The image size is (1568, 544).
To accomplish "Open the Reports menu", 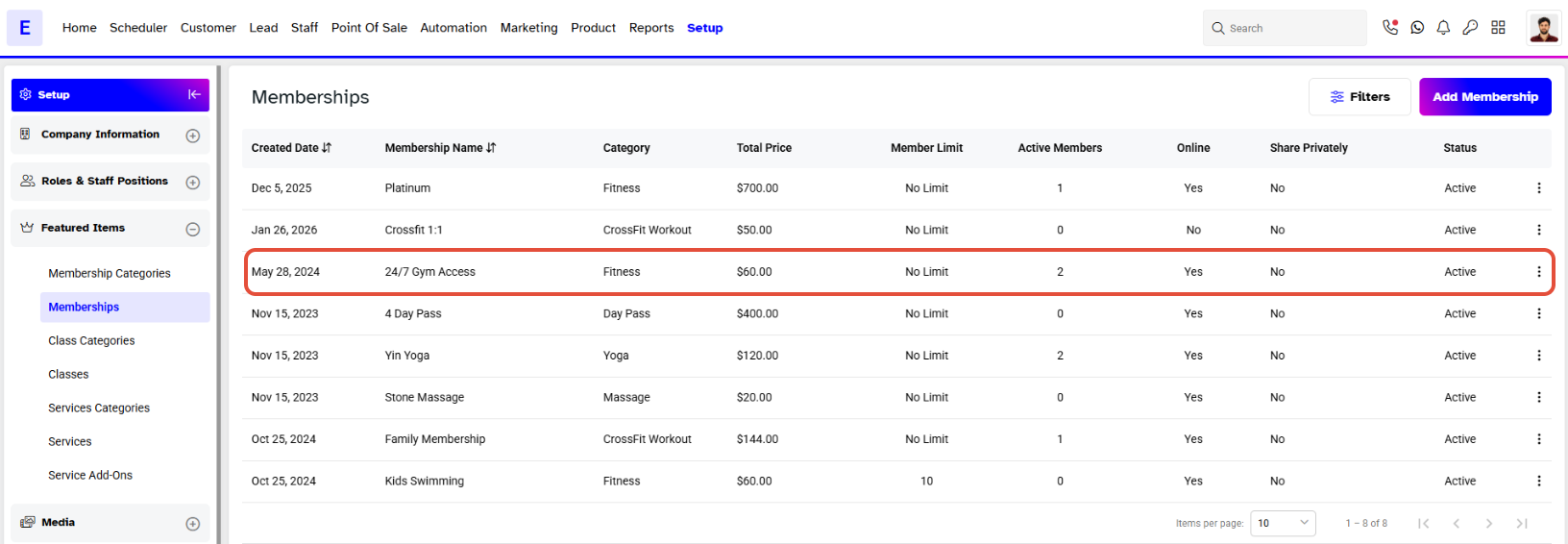I will pos(651,28).
